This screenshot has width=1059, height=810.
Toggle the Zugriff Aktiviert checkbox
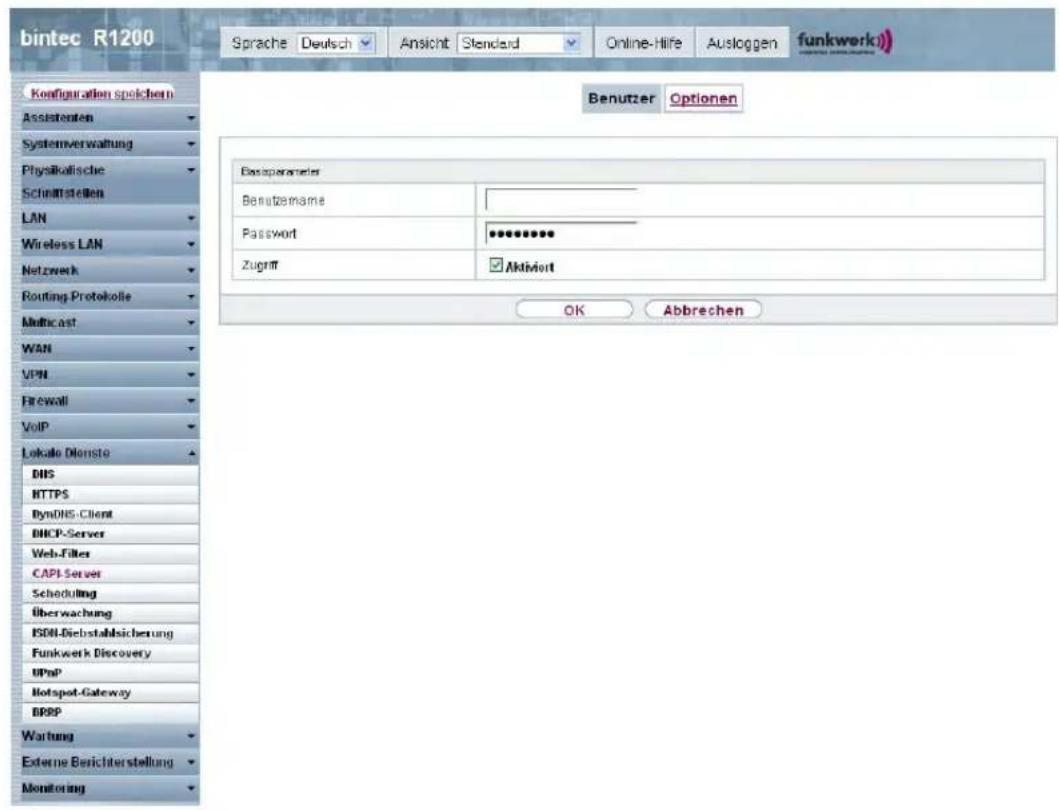496,265
